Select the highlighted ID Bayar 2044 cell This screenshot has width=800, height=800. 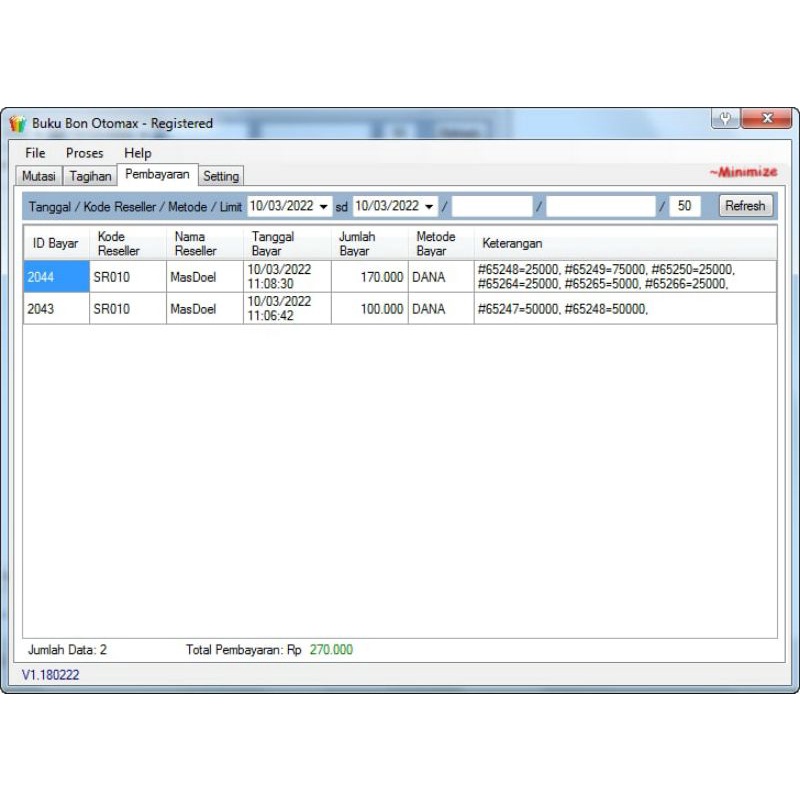point(55,277)
